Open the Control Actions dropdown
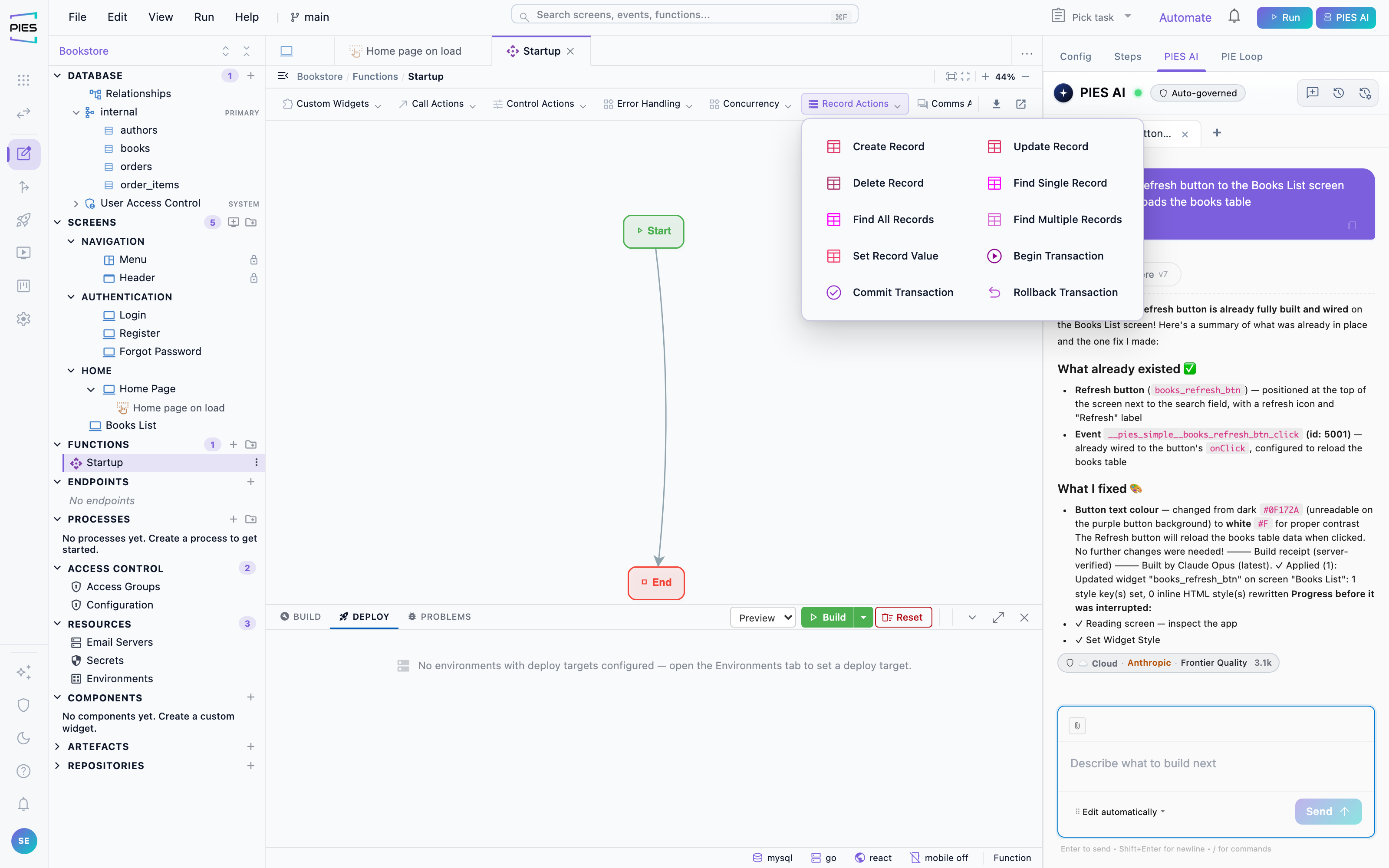This screenshot has width=1389, height=868. point(540,104)
